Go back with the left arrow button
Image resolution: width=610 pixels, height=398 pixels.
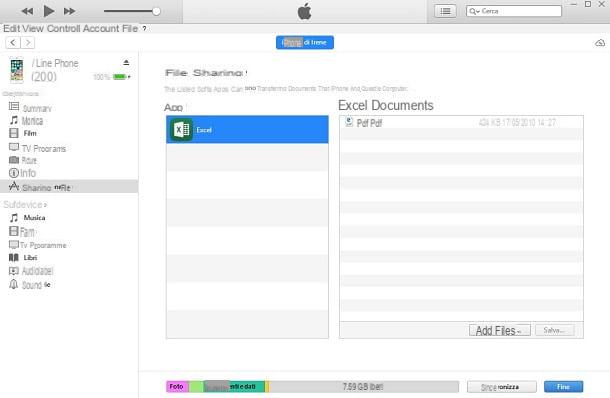click(x=13, y=42)
